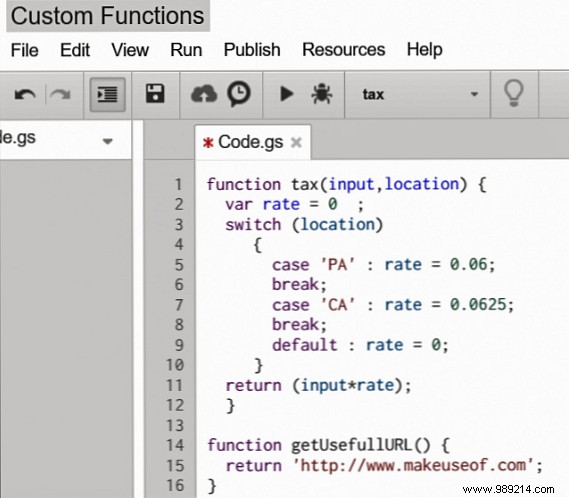The image size is (569, 498).
Task: Click line number 14 in gutter
Action: click(175, 445)
